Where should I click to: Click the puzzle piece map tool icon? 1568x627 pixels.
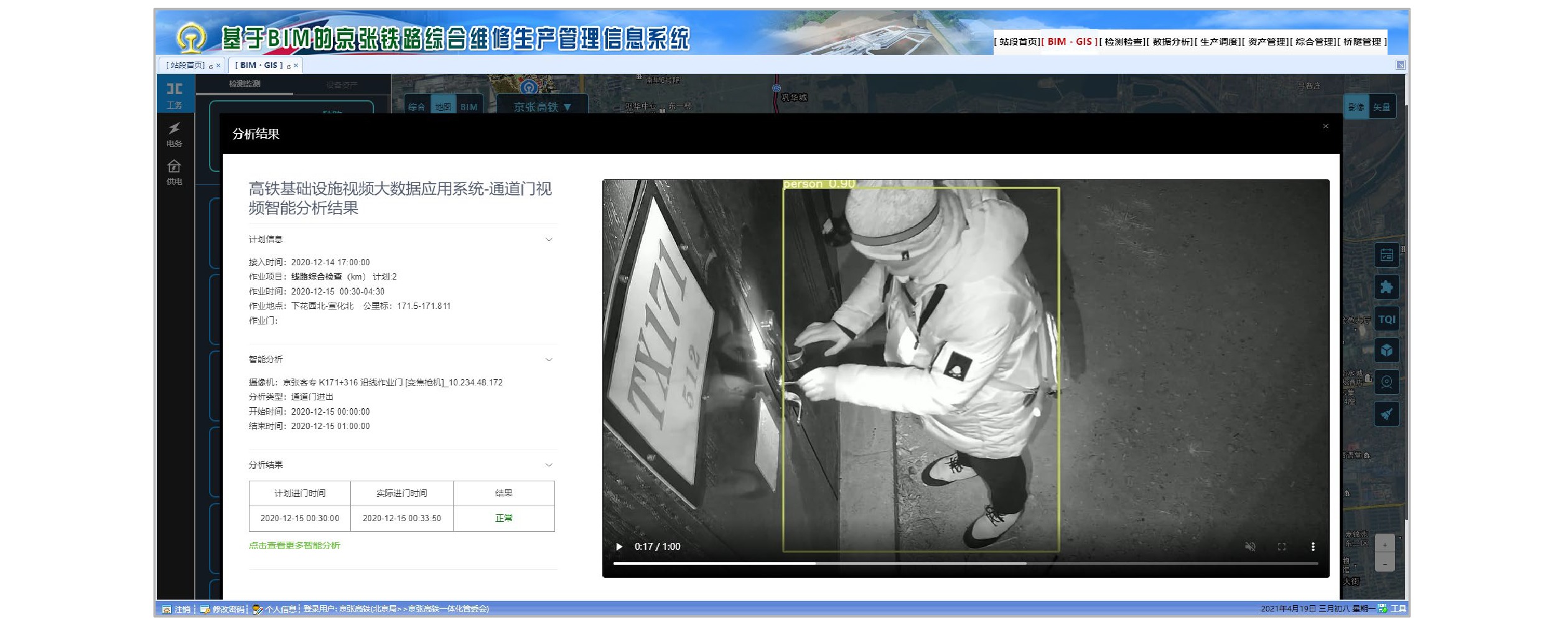click(1386, 287)
